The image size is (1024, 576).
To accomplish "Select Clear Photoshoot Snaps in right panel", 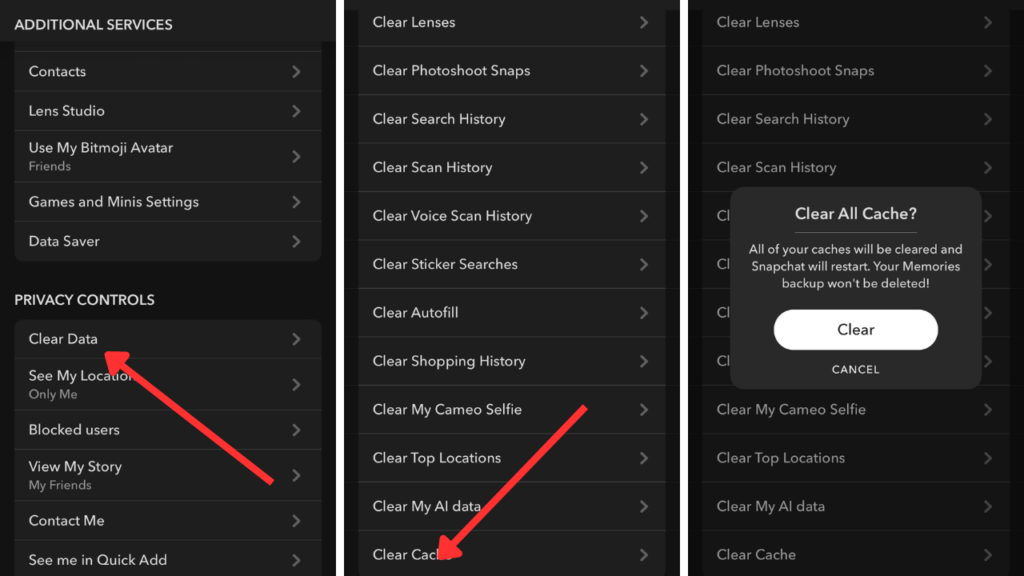I will point(856,71).
